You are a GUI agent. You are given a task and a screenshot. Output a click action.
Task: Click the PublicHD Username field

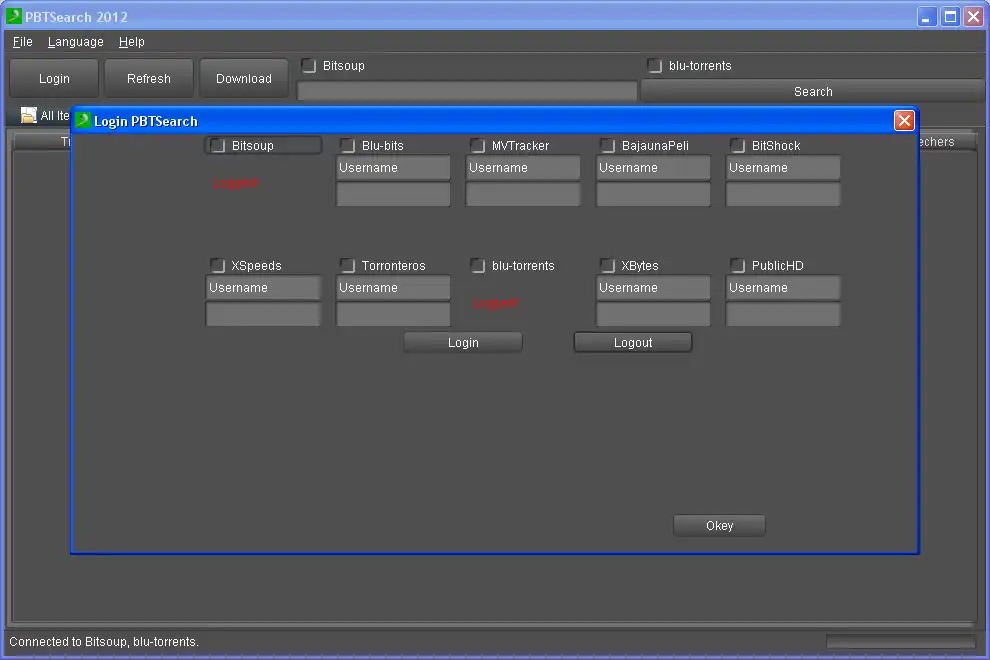[783, 287]
